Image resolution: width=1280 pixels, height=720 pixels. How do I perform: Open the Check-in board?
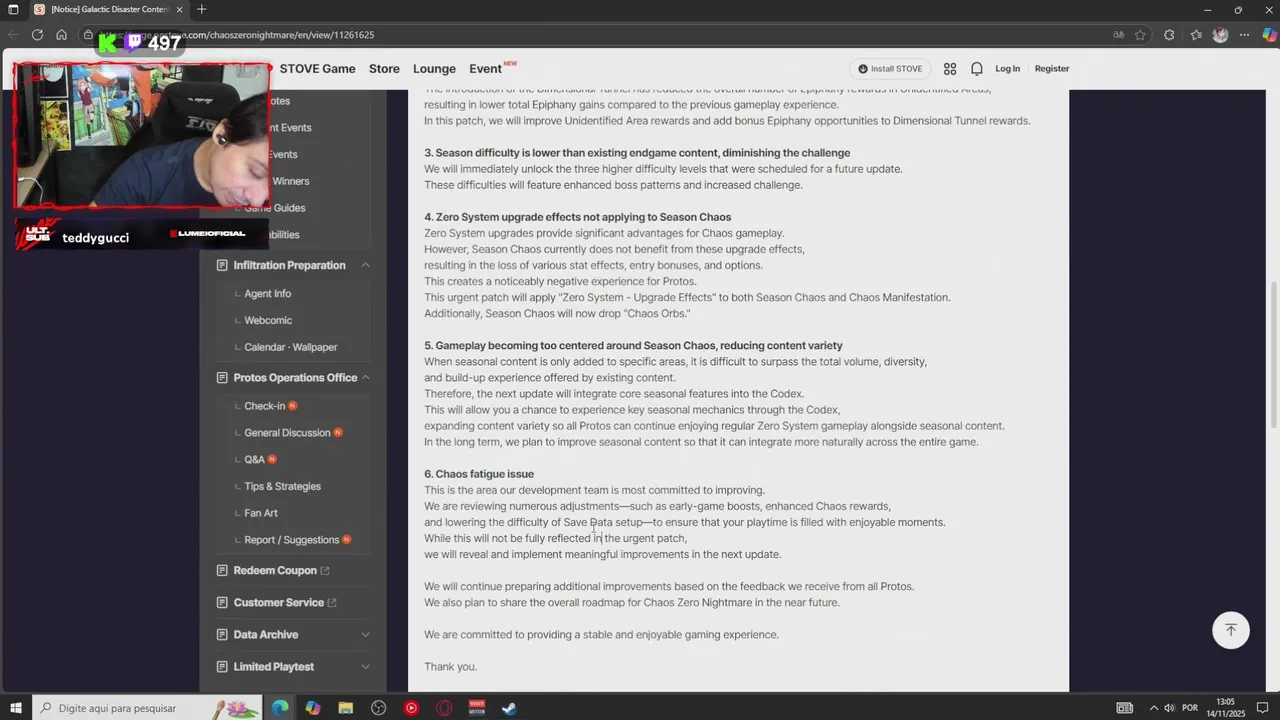click(265, 406)
